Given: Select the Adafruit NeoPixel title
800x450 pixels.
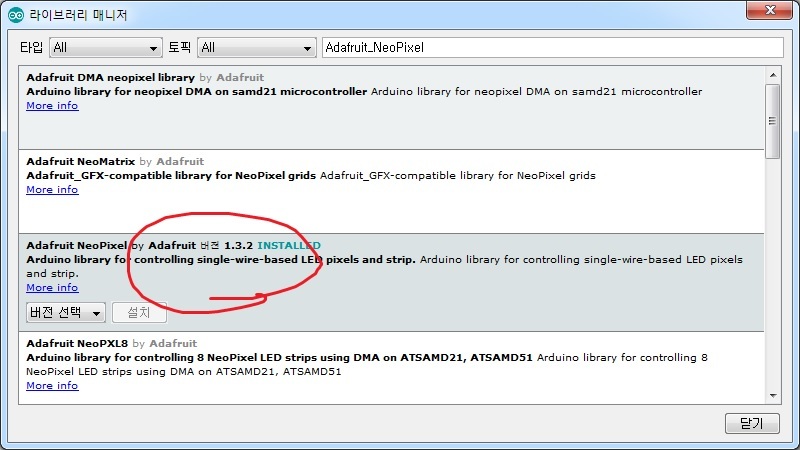Looking at the screenshot, I should [x=77, y=245].
